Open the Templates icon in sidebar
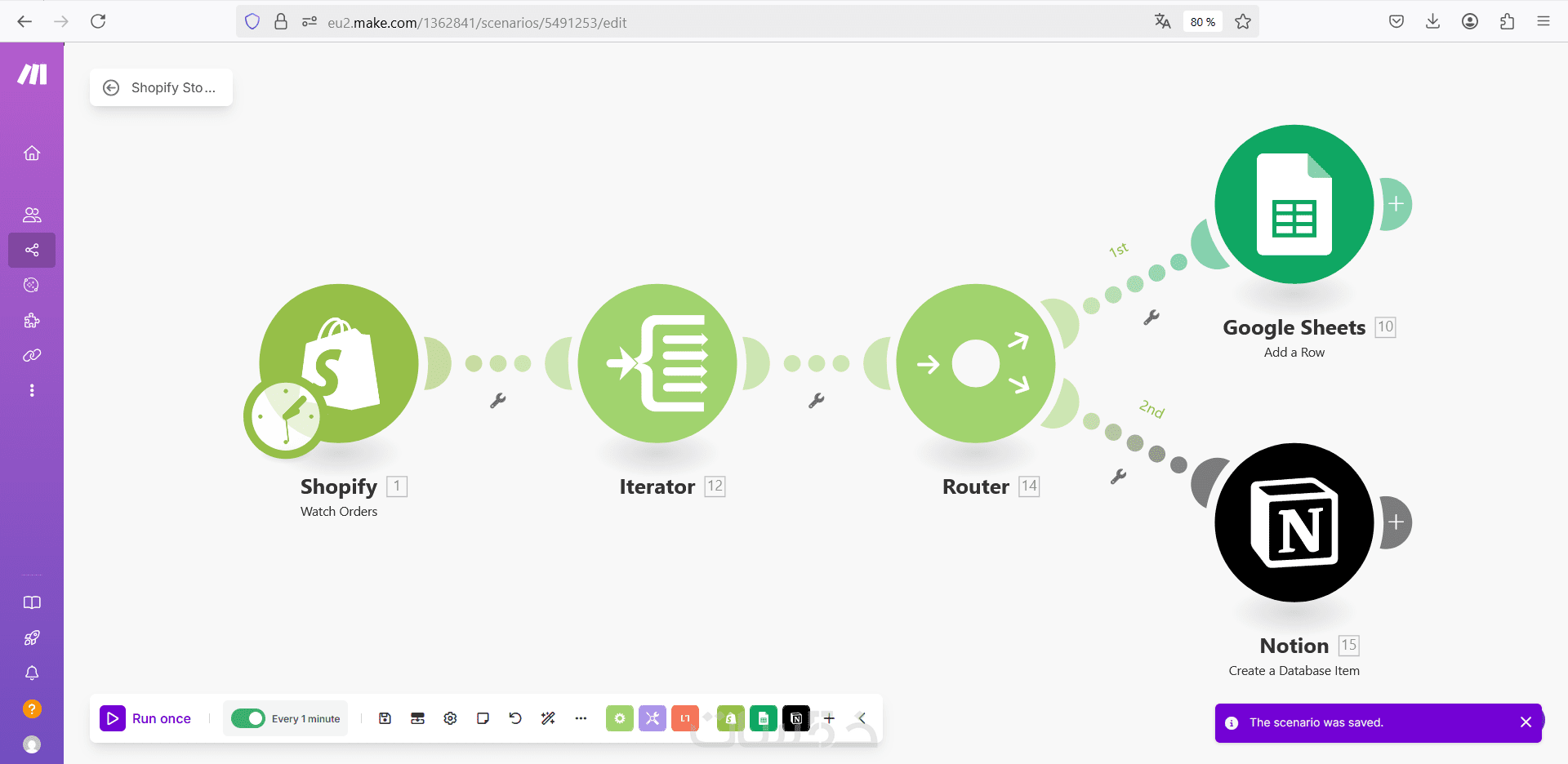The height and width of the screenshot is (764, 1568). point(32,285)
